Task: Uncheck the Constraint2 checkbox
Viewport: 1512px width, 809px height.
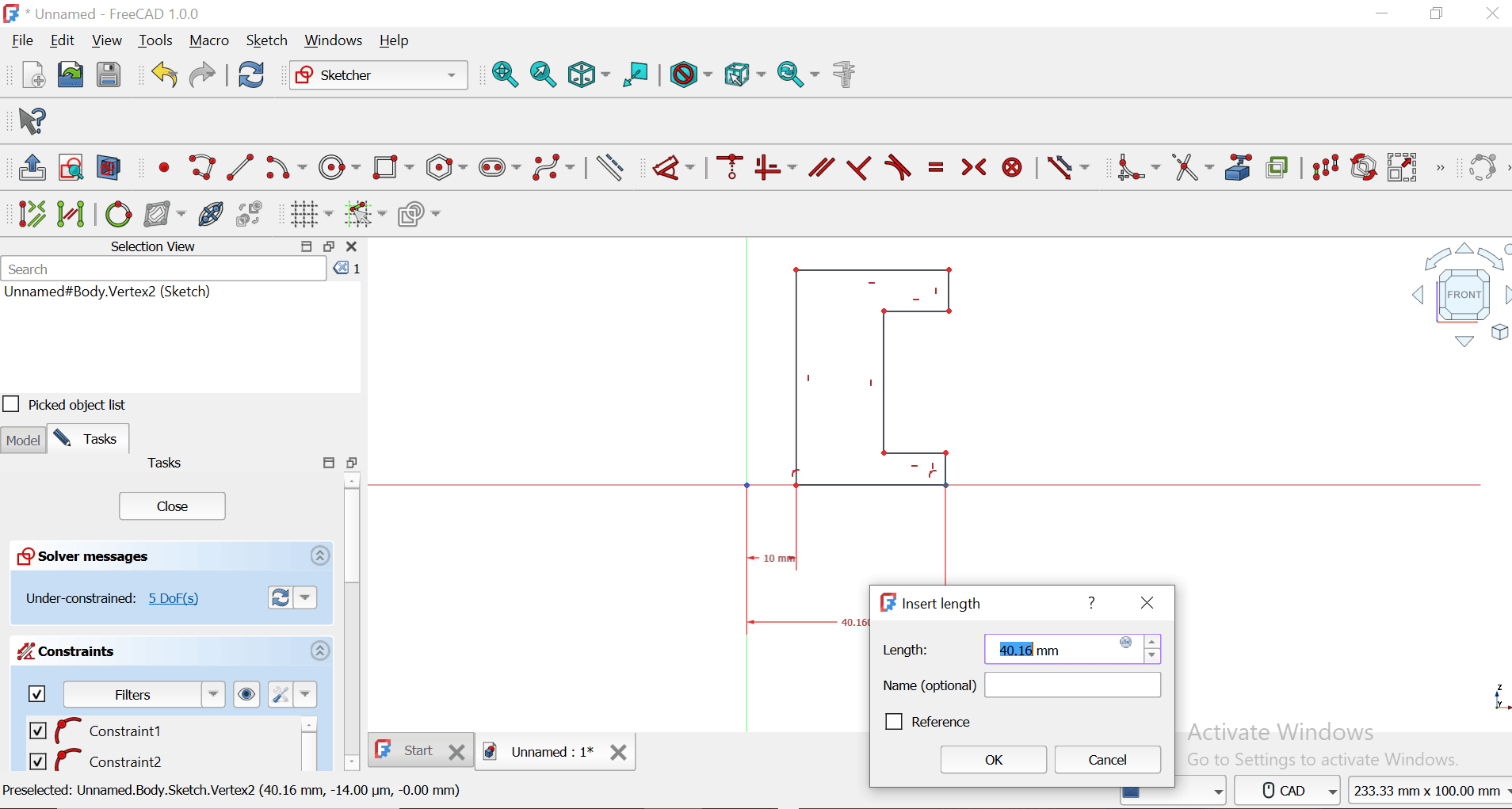Action: 37,761
